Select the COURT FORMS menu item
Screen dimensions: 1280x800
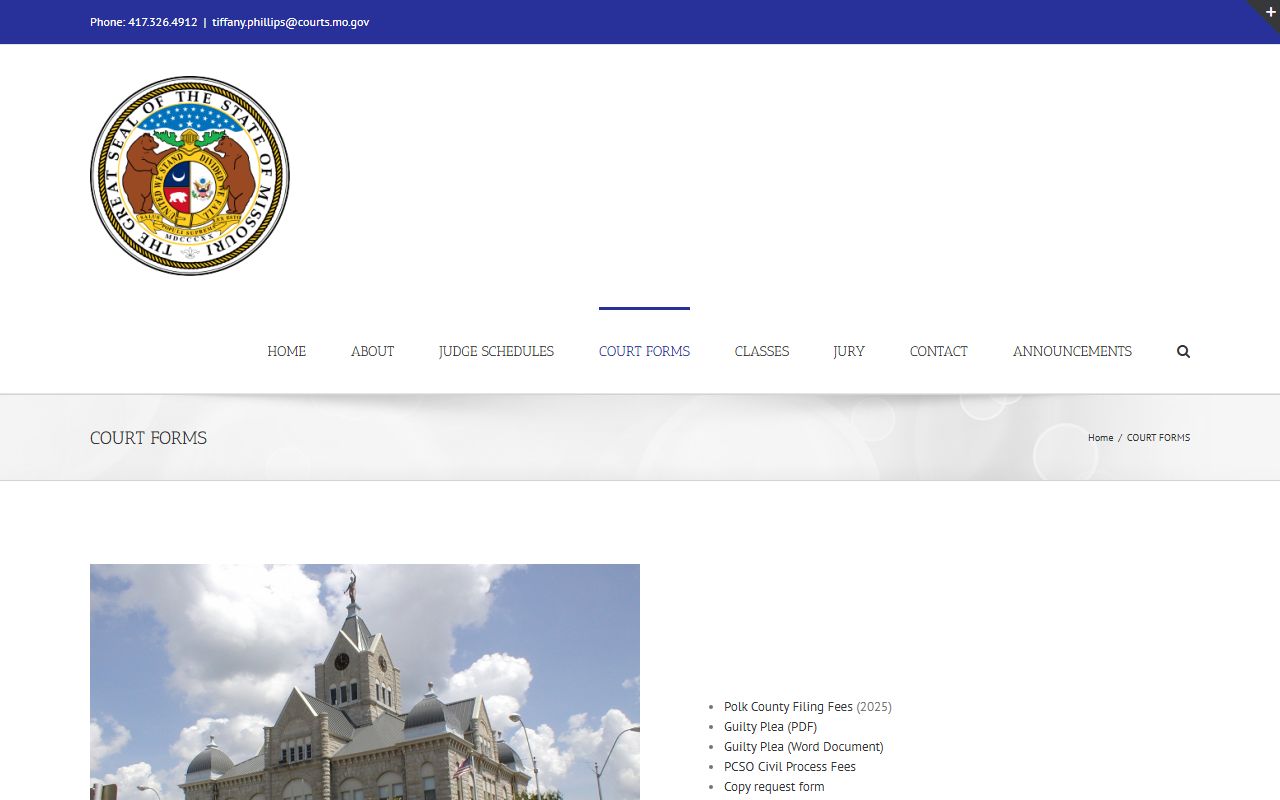point(644,351)
